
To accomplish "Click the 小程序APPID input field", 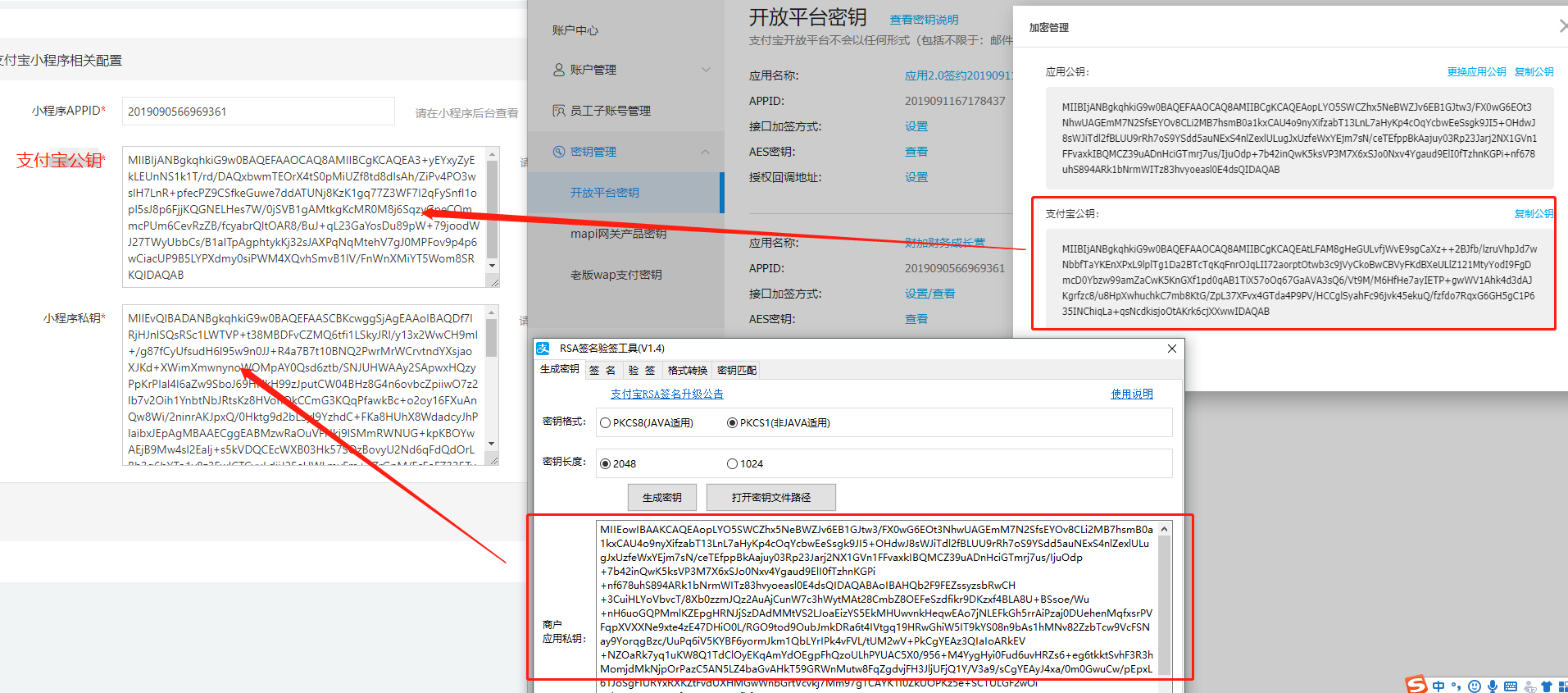I will (258, 112).
